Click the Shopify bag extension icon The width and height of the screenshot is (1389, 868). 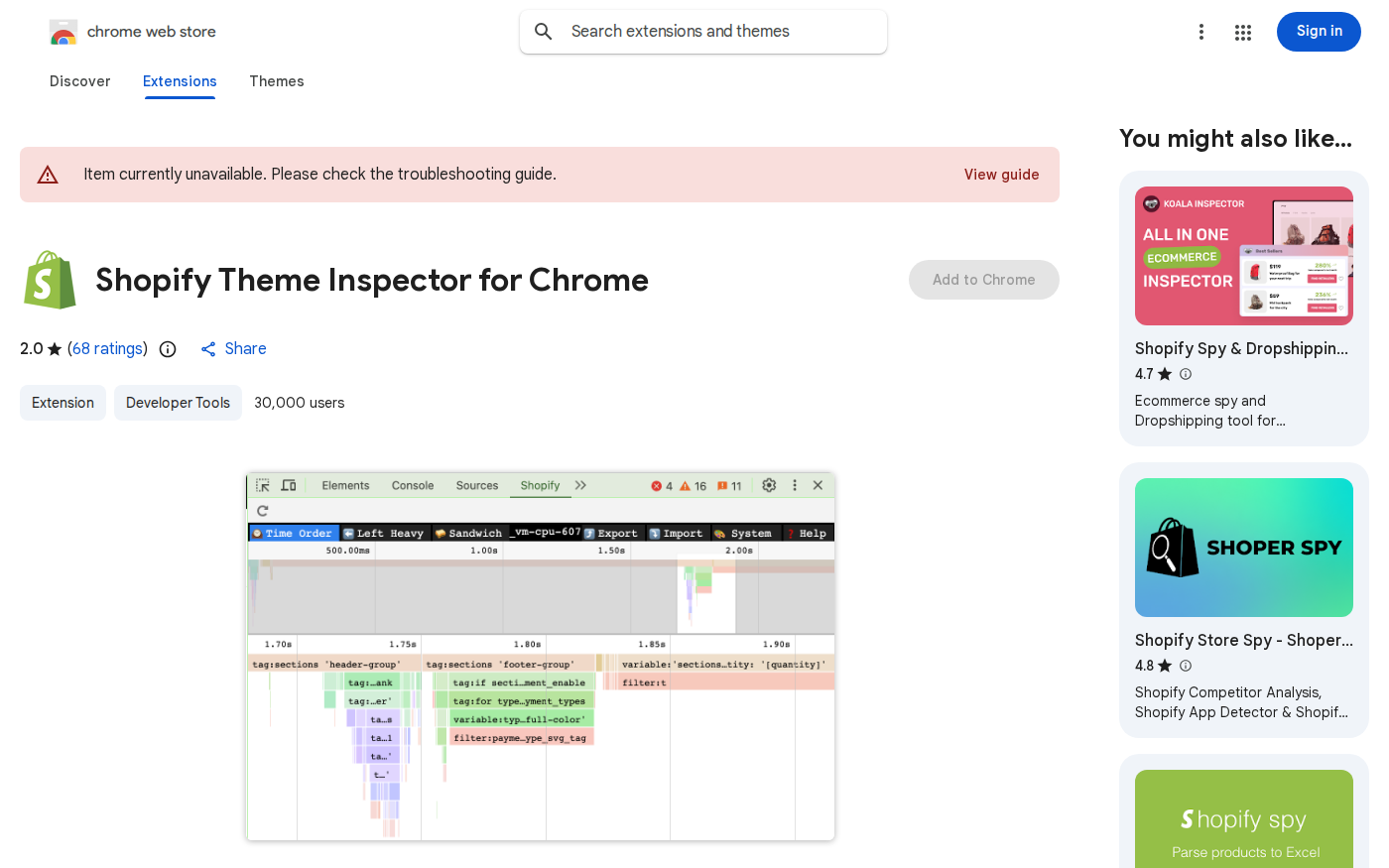pyautogui.click(x=50, y=280)
